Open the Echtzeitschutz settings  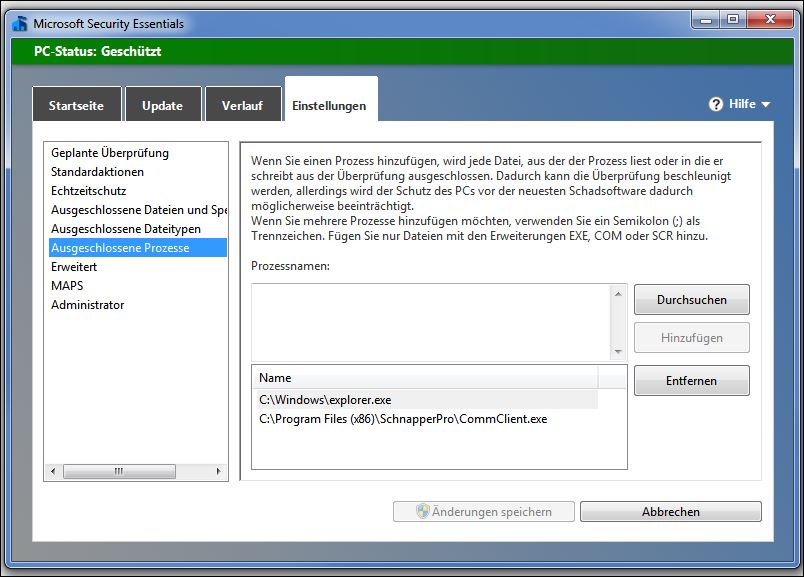click(x=89, y=191)
